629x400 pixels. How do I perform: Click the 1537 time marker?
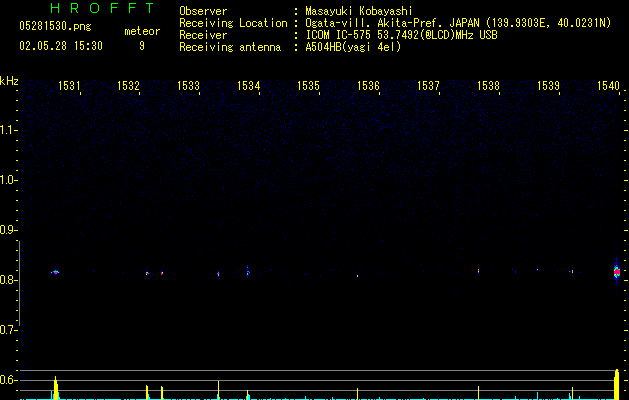pos(428,86)
